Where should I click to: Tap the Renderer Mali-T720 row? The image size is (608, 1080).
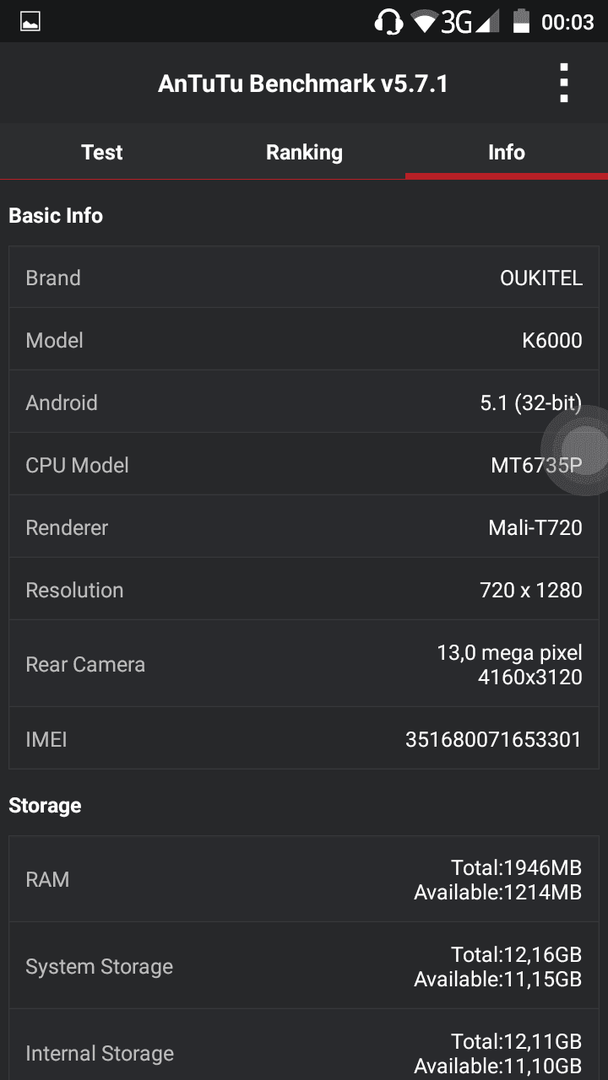(304, 527)
